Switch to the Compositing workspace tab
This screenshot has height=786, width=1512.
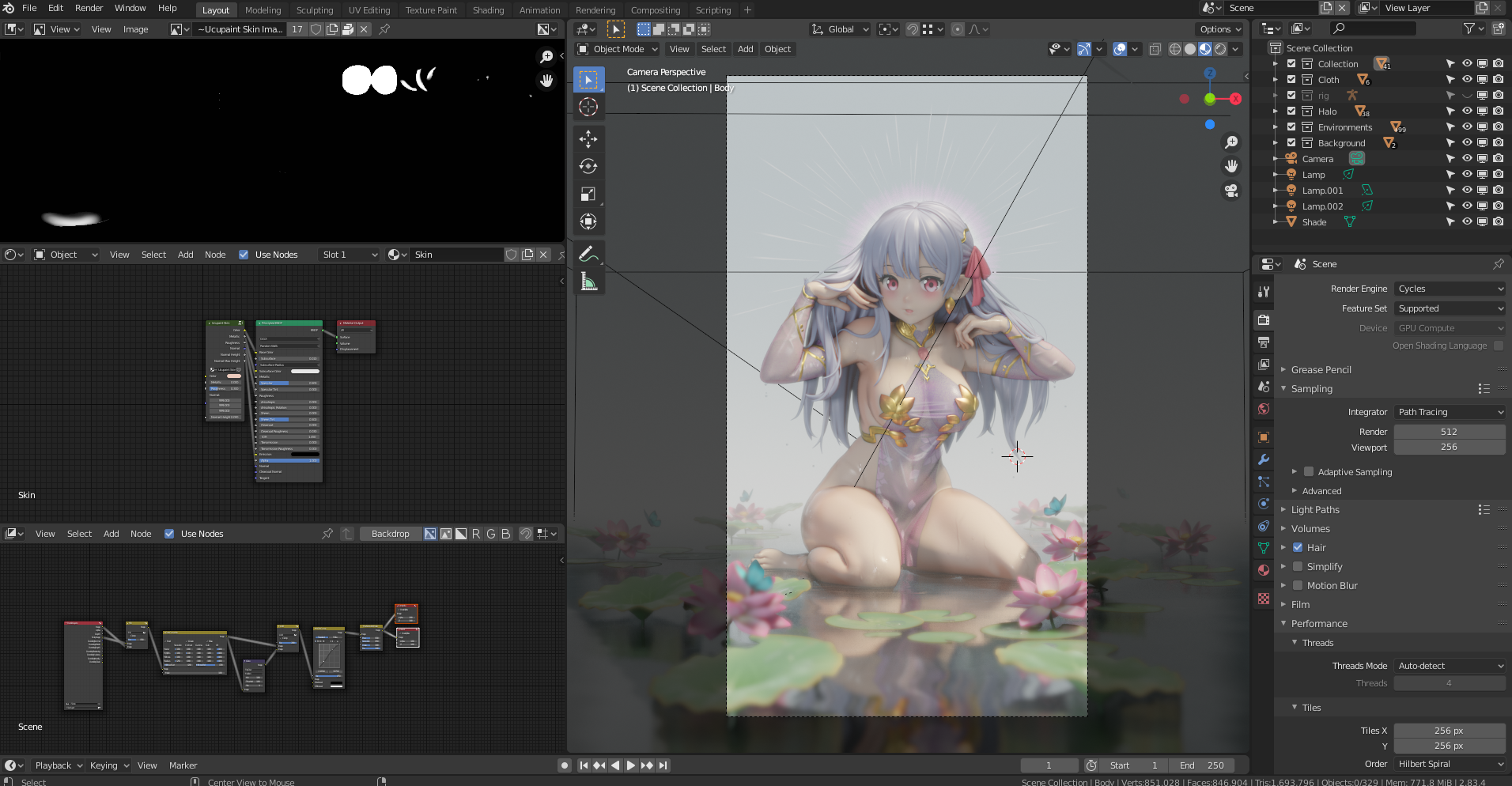[655, 10]
